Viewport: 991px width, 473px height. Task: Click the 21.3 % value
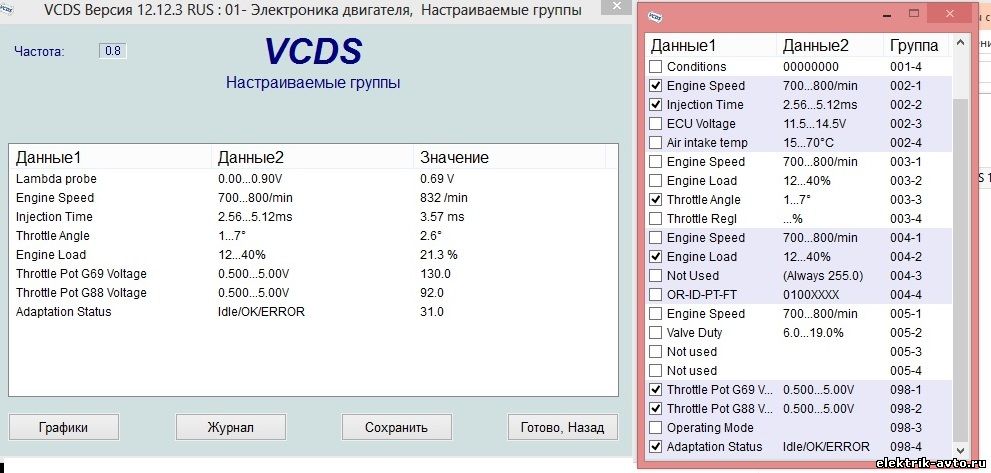point(439,255)
